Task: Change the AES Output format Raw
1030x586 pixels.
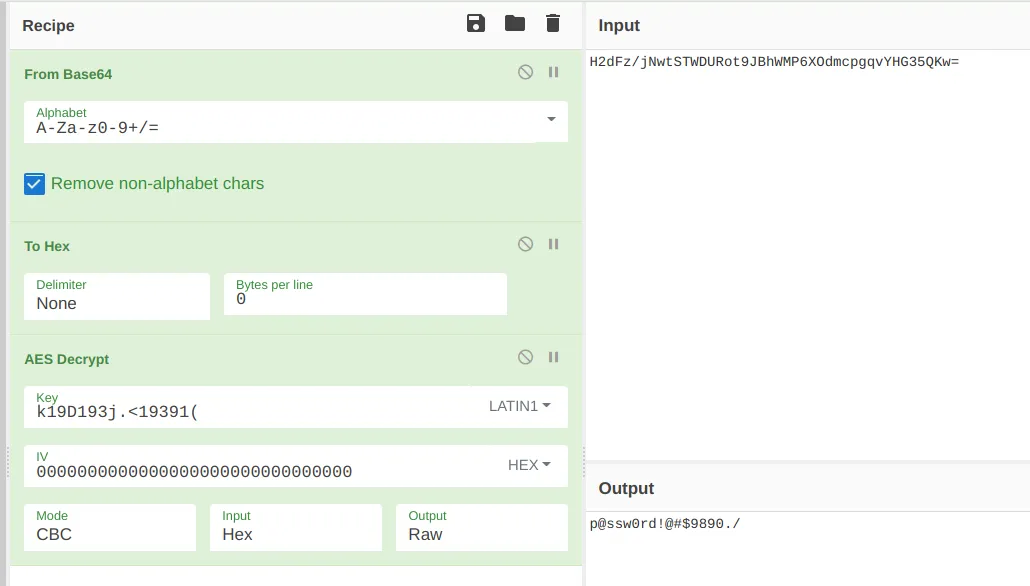Action: (x=481, y=528)
